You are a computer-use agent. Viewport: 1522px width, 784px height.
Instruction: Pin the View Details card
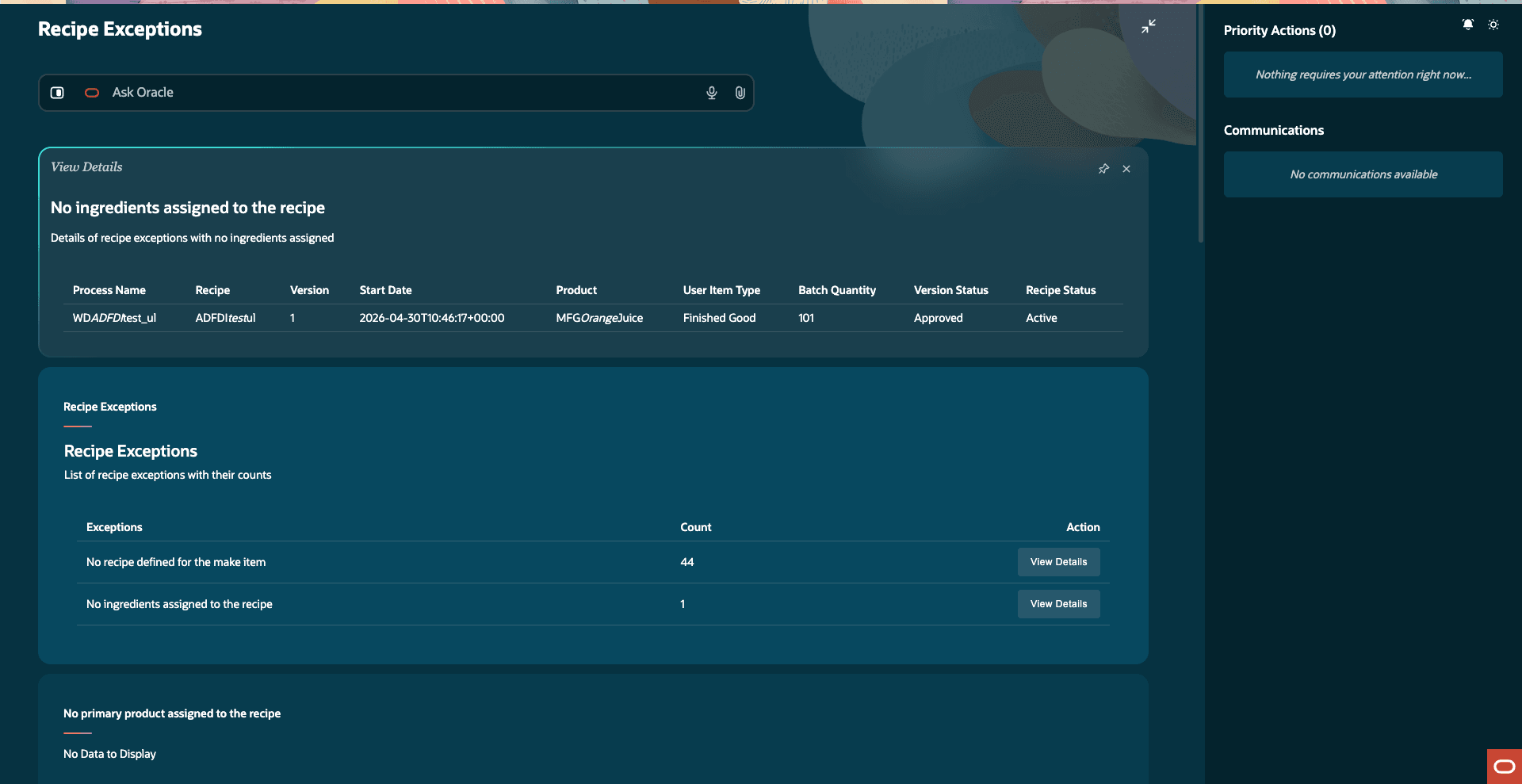[1103, 169]
